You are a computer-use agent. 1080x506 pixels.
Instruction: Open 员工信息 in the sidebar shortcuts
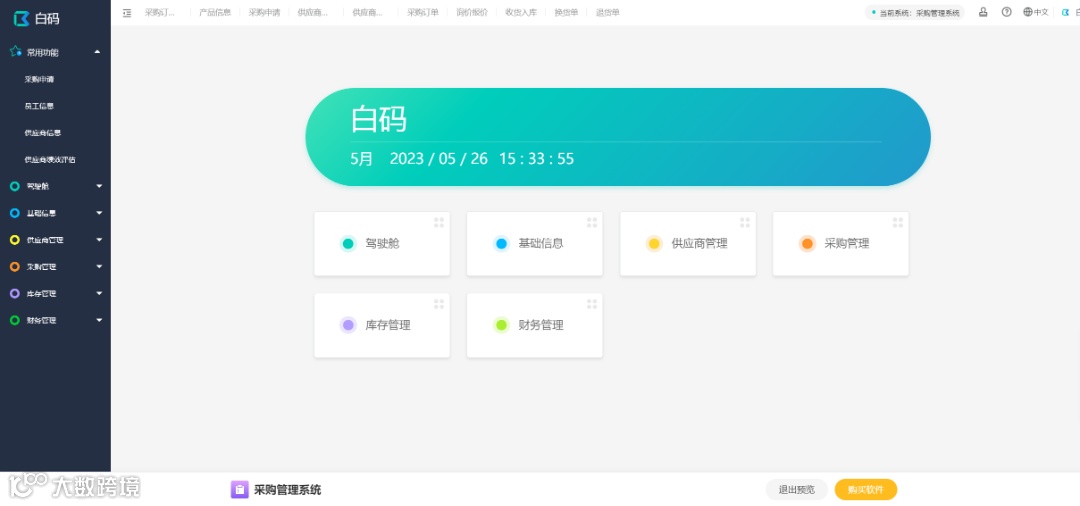coord(39,106)
